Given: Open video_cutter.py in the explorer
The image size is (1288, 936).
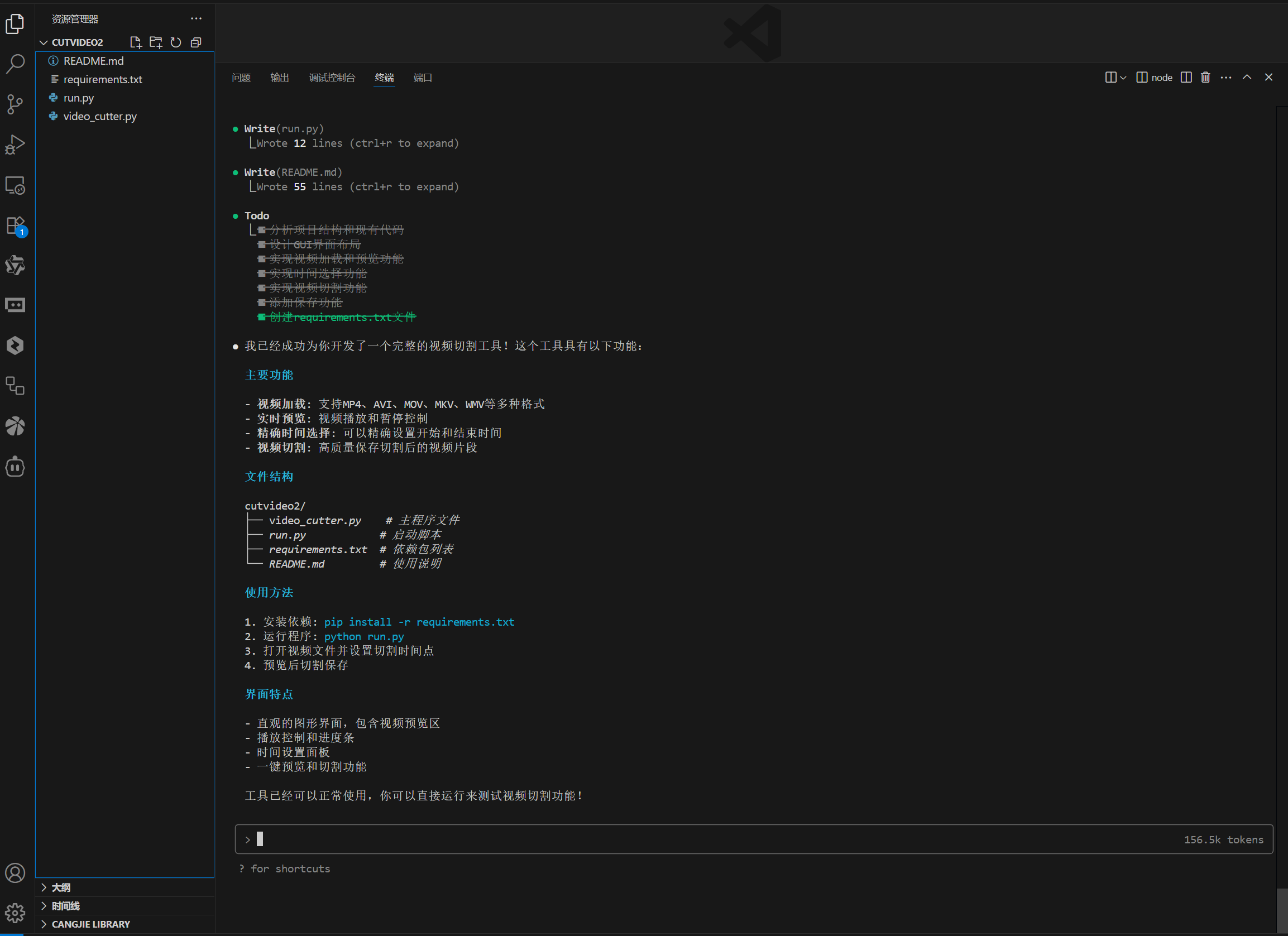Looking at the screenshot, I should point(100,116).
